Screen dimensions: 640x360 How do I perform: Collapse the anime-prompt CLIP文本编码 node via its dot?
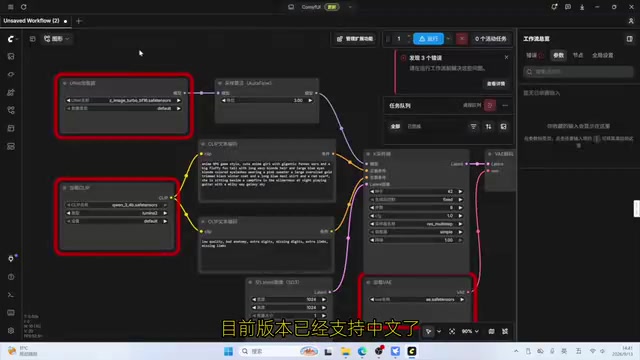[203, 144]
